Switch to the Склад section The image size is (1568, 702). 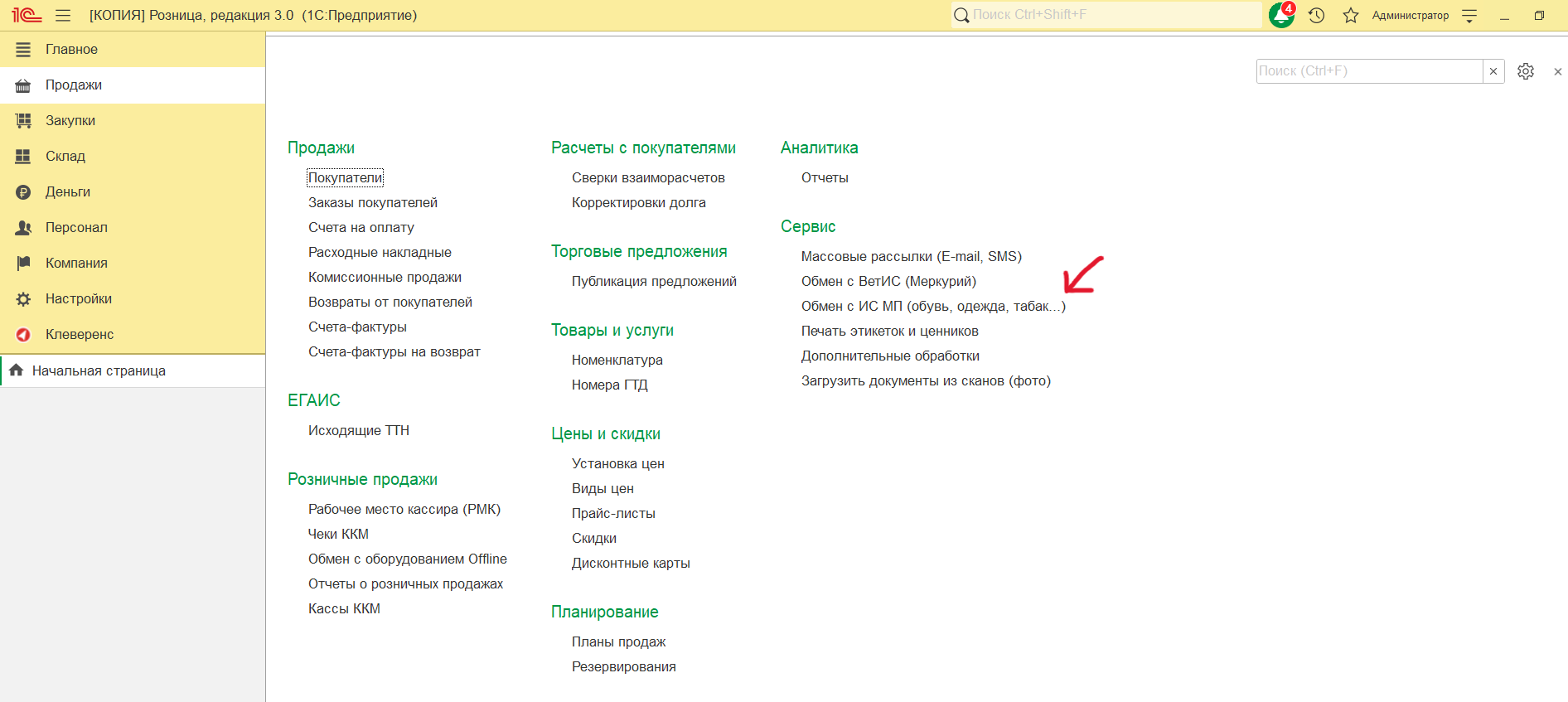[x=133, y=157]
